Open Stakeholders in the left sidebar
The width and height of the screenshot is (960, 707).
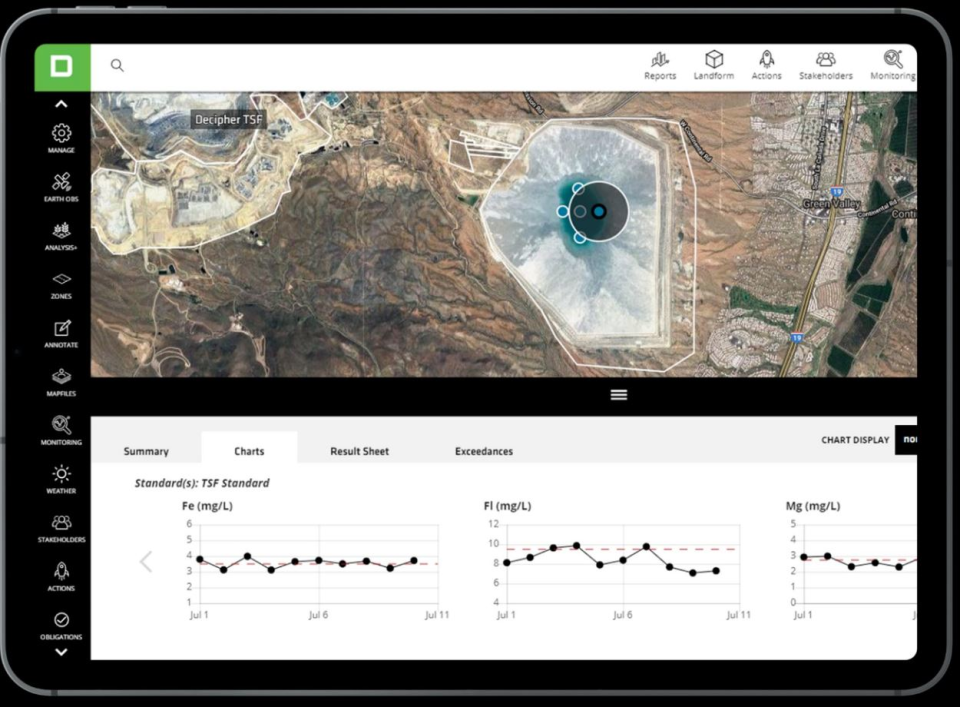click(x=61, y=529)
